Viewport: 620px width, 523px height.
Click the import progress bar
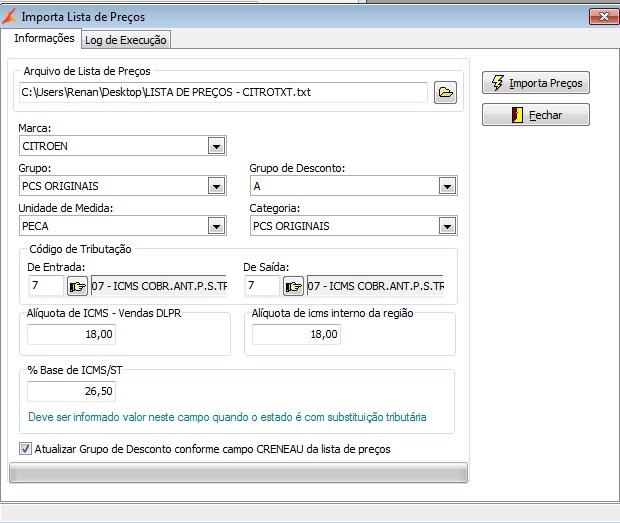click(x=238, y=473)
